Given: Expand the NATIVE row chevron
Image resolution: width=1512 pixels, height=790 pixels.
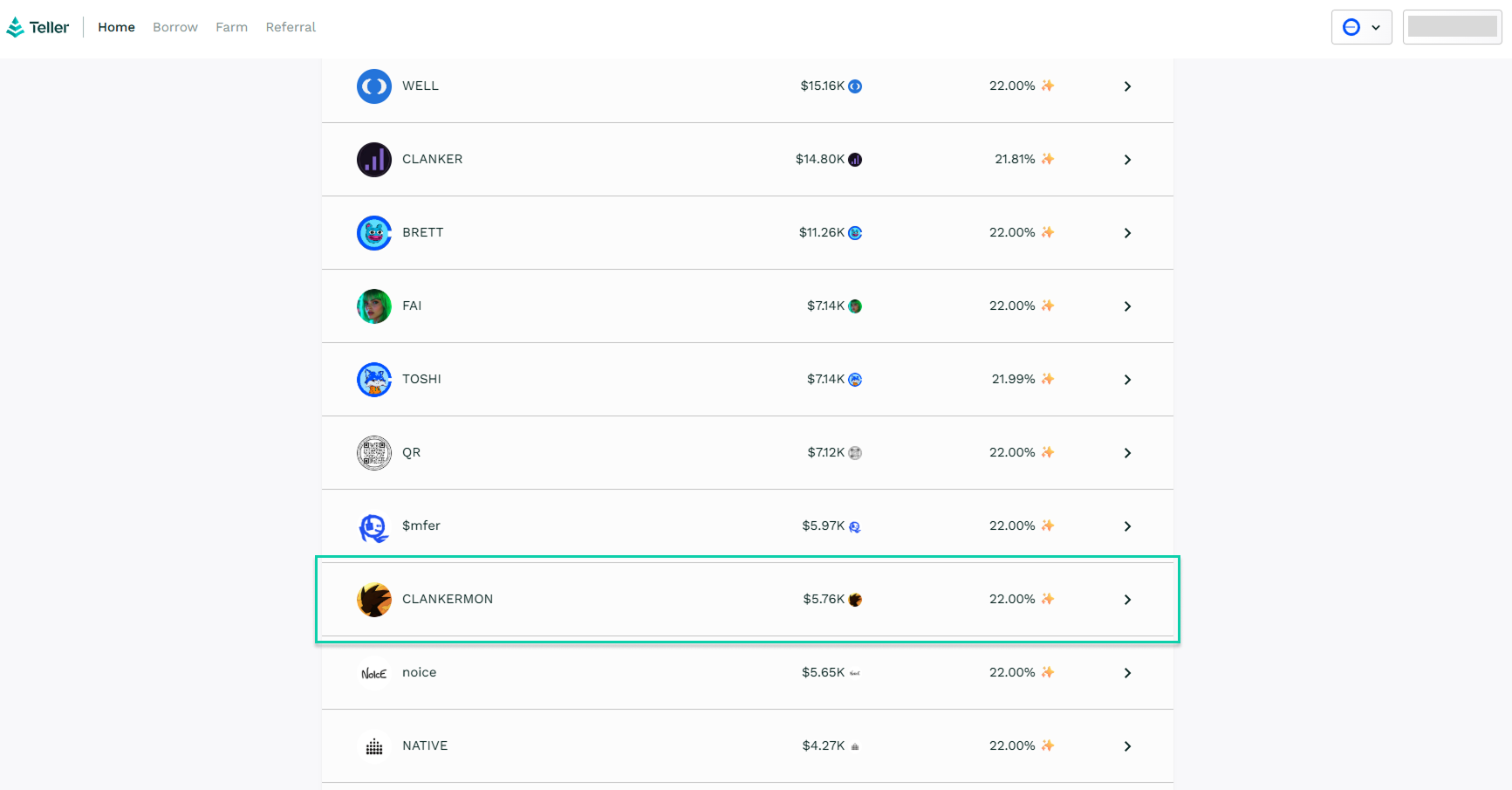Looking at the screenshot, I should coord(1127,746).
